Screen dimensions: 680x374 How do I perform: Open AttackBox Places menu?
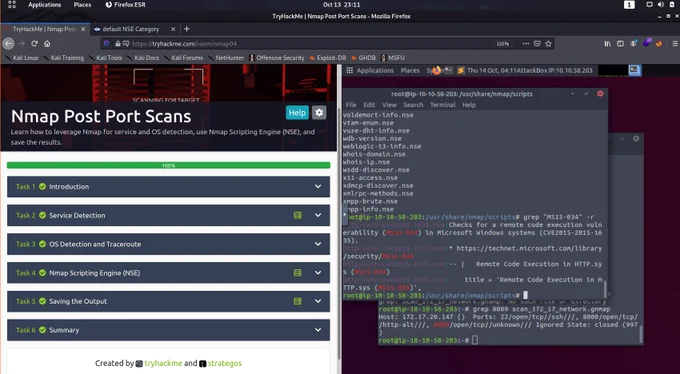(x=410, y=70)
